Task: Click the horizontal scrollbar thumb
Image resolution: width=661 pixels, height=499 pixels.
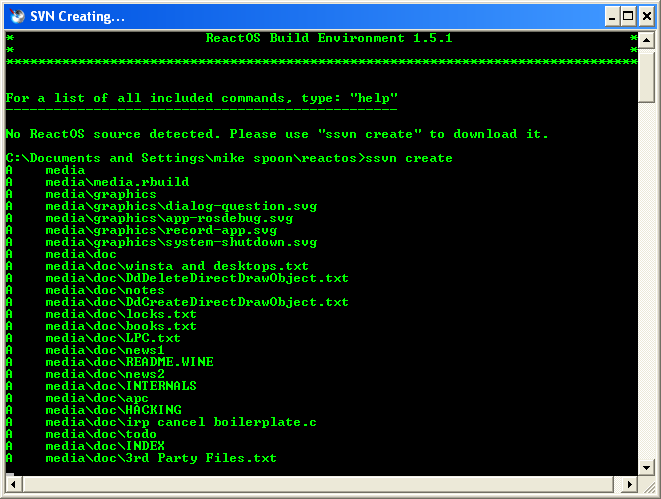Action: (318, 484)
